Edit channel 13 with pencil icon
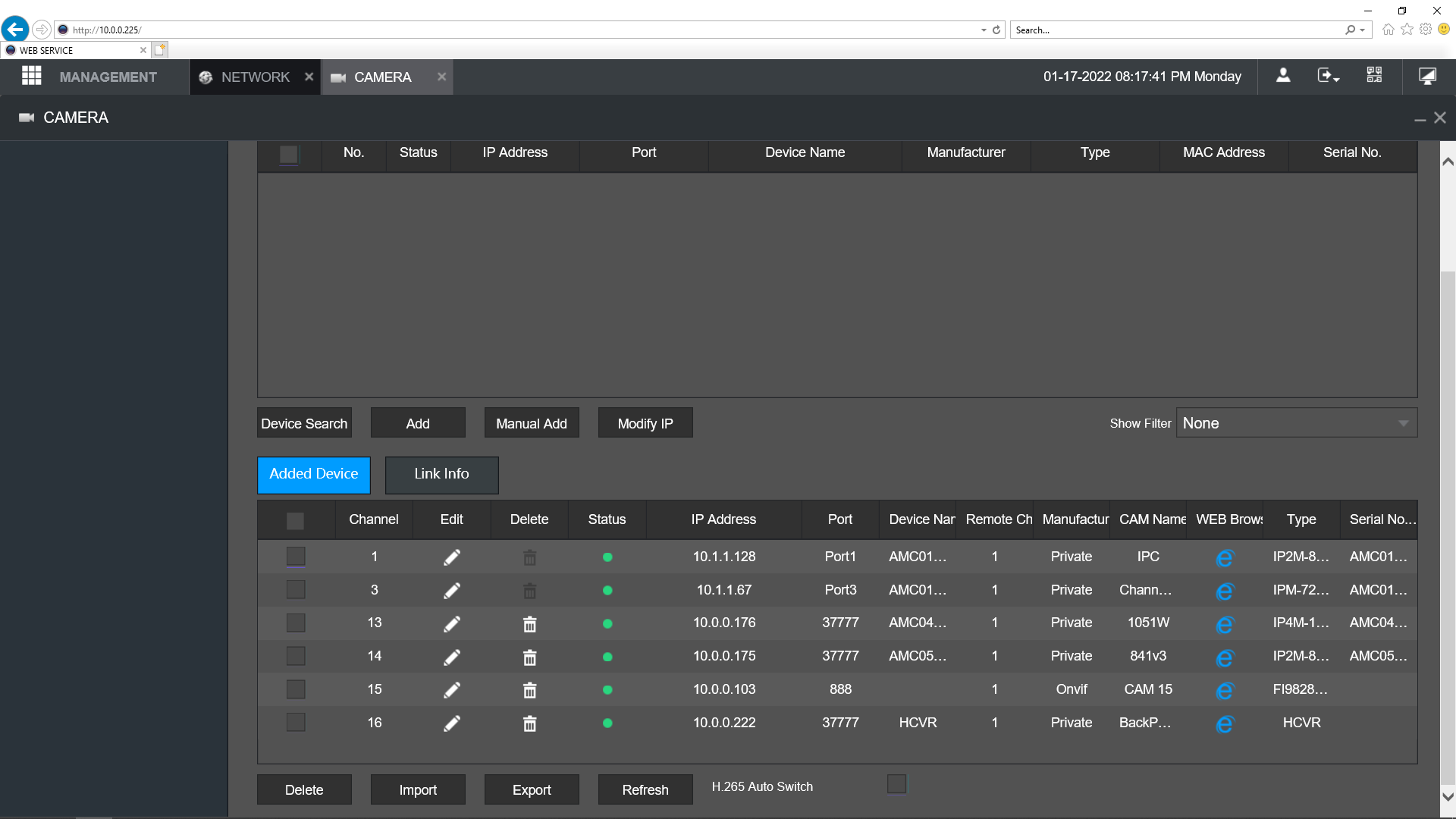This screenshot has height=819, width=1456. coord(452,624)
